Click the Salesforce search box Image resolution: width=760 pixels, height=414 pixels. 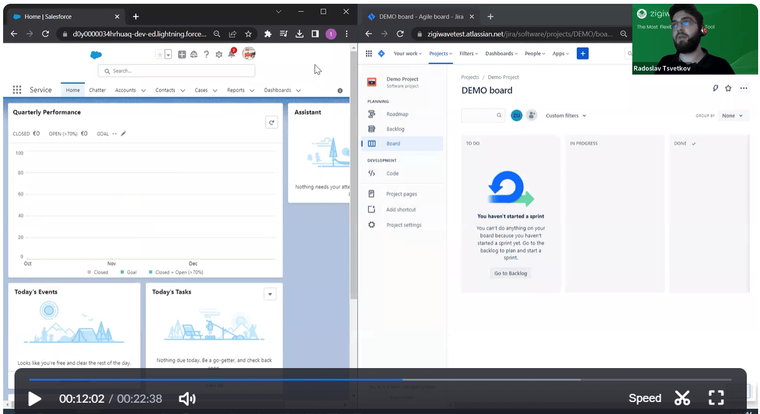coord(176,71)
